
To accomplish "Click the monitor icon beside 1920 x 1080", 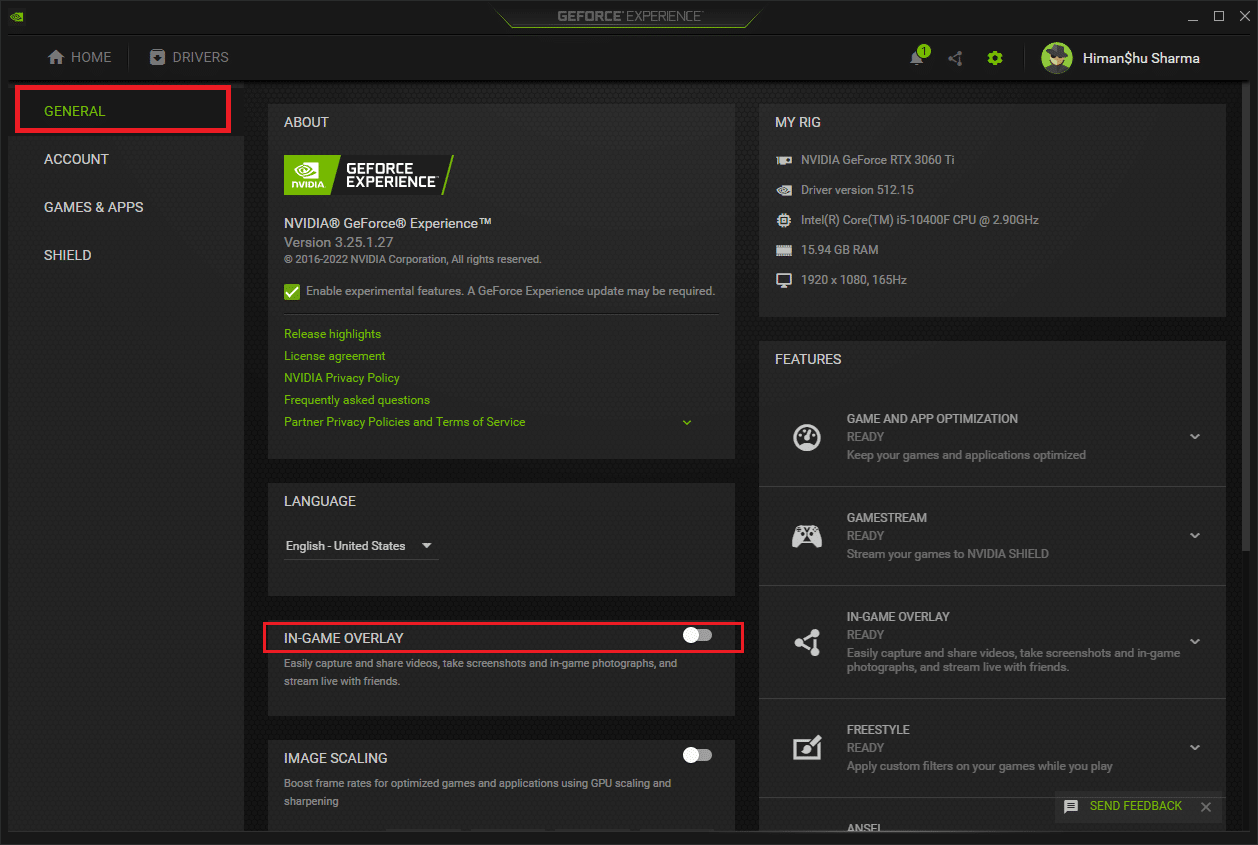I will click(784, 280).
